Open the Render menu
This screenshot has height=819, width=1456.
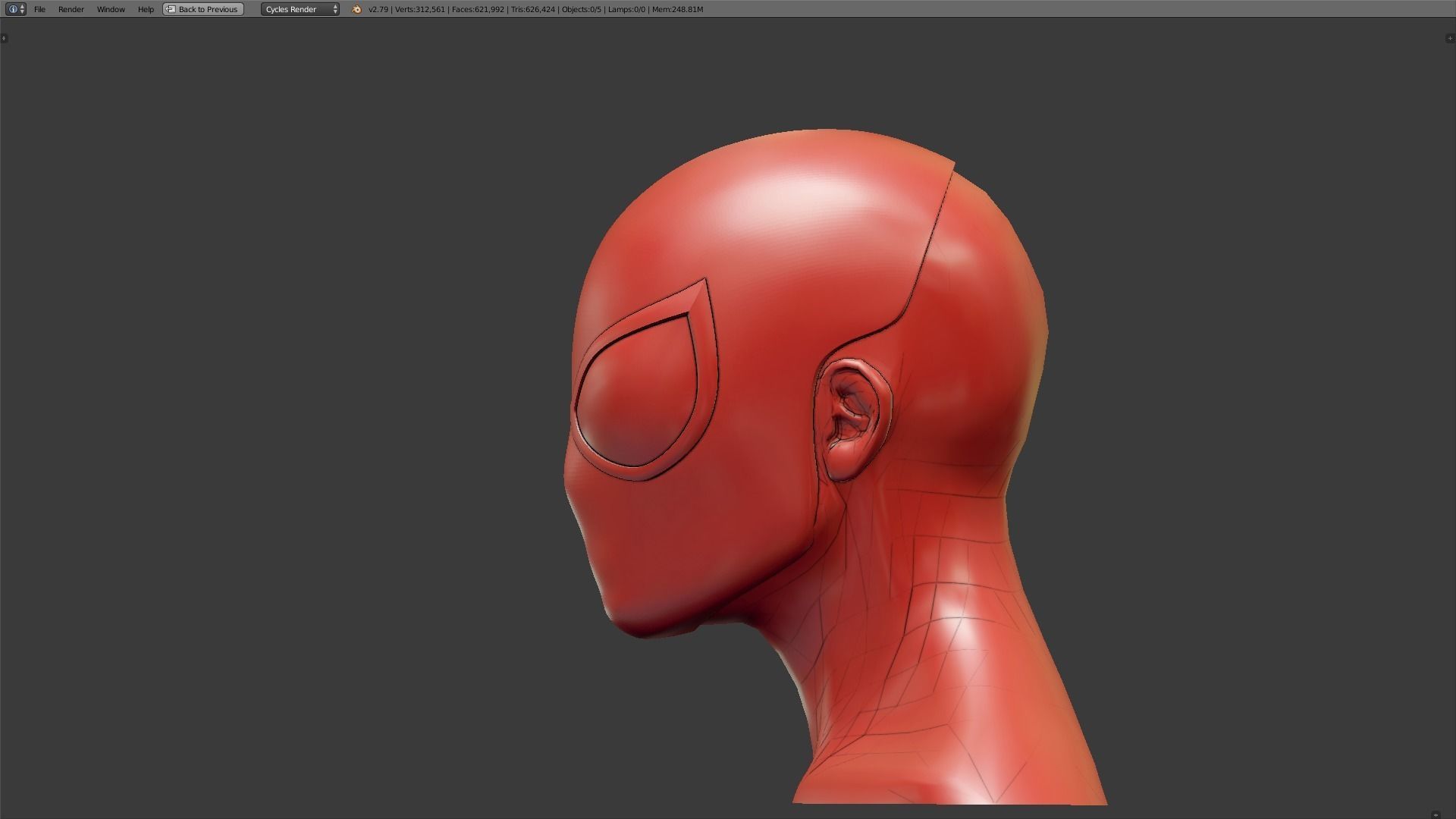(x=71, y=9)
